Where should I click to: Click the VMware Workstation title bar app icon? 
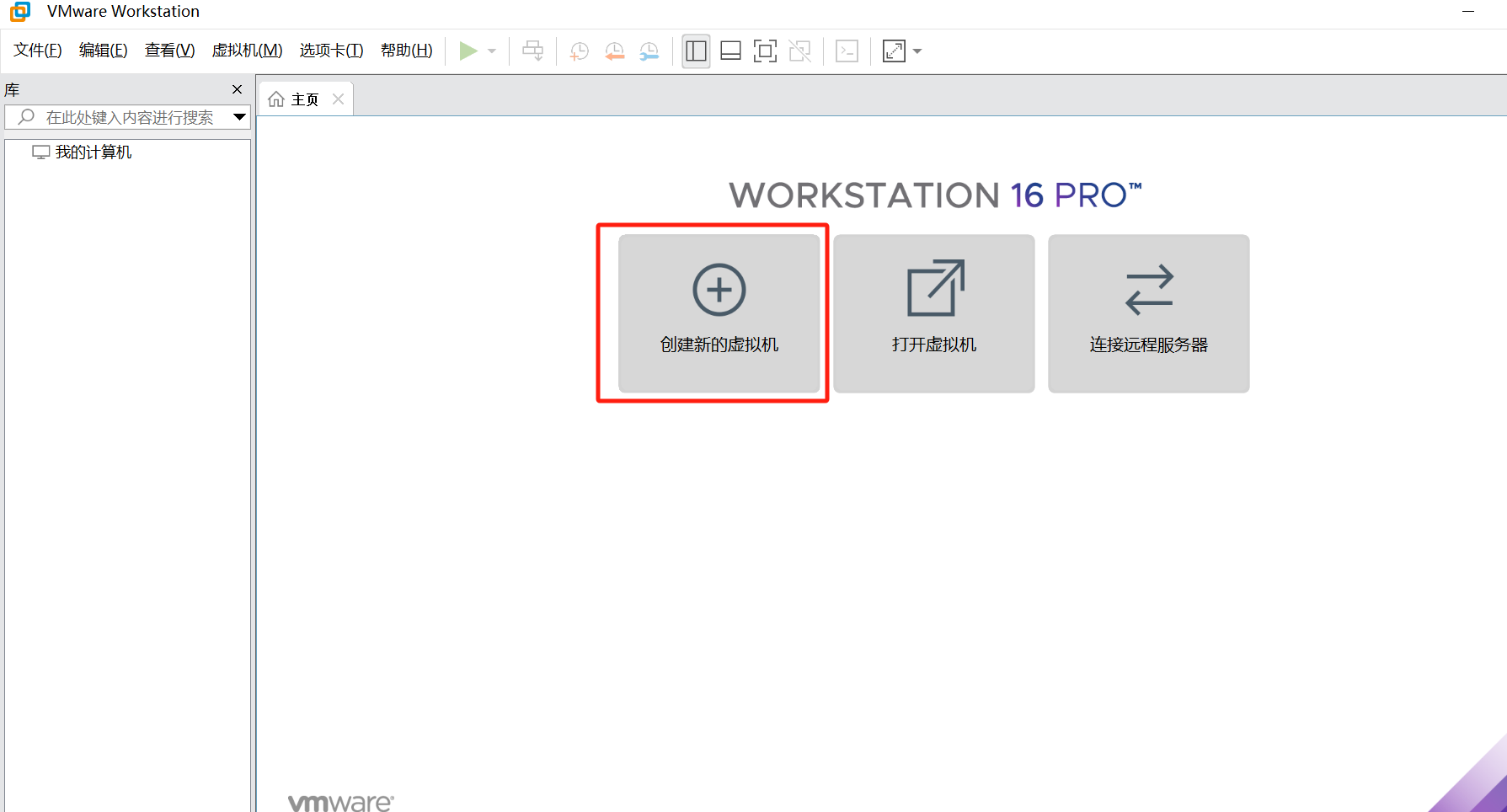20,11
